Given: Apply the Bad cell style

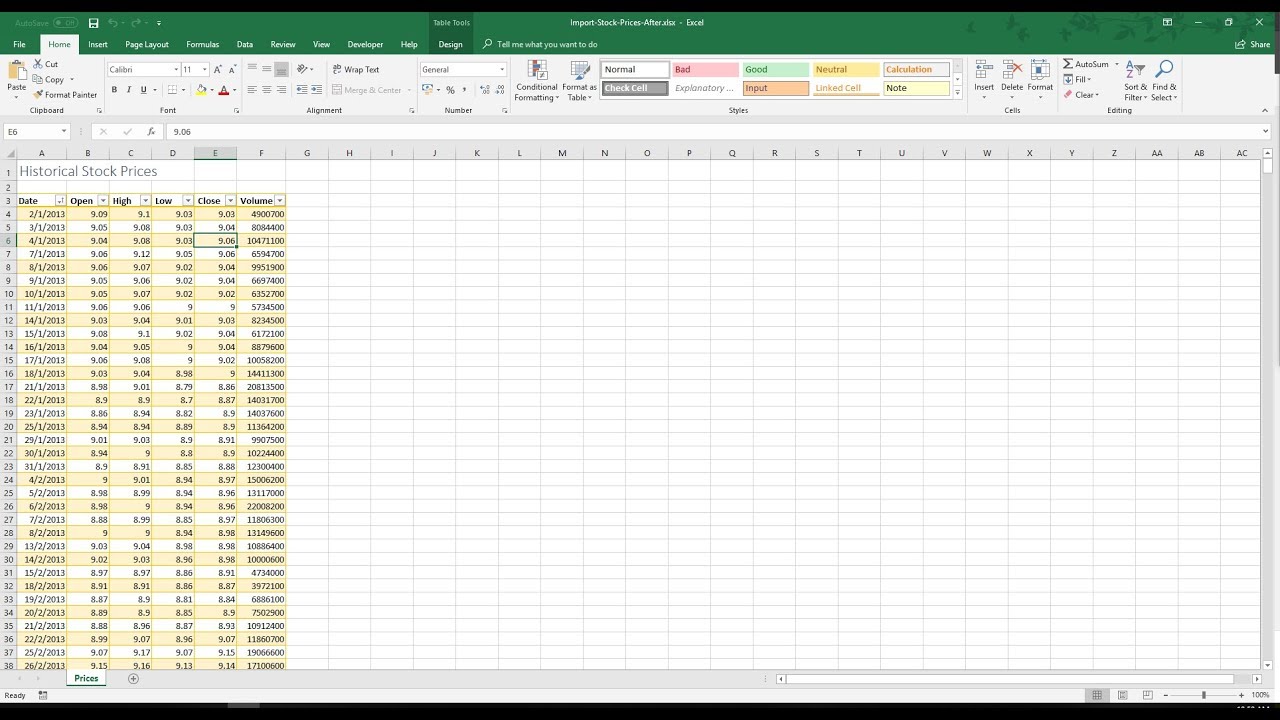Looking at the screenshot, I should 705,70.
